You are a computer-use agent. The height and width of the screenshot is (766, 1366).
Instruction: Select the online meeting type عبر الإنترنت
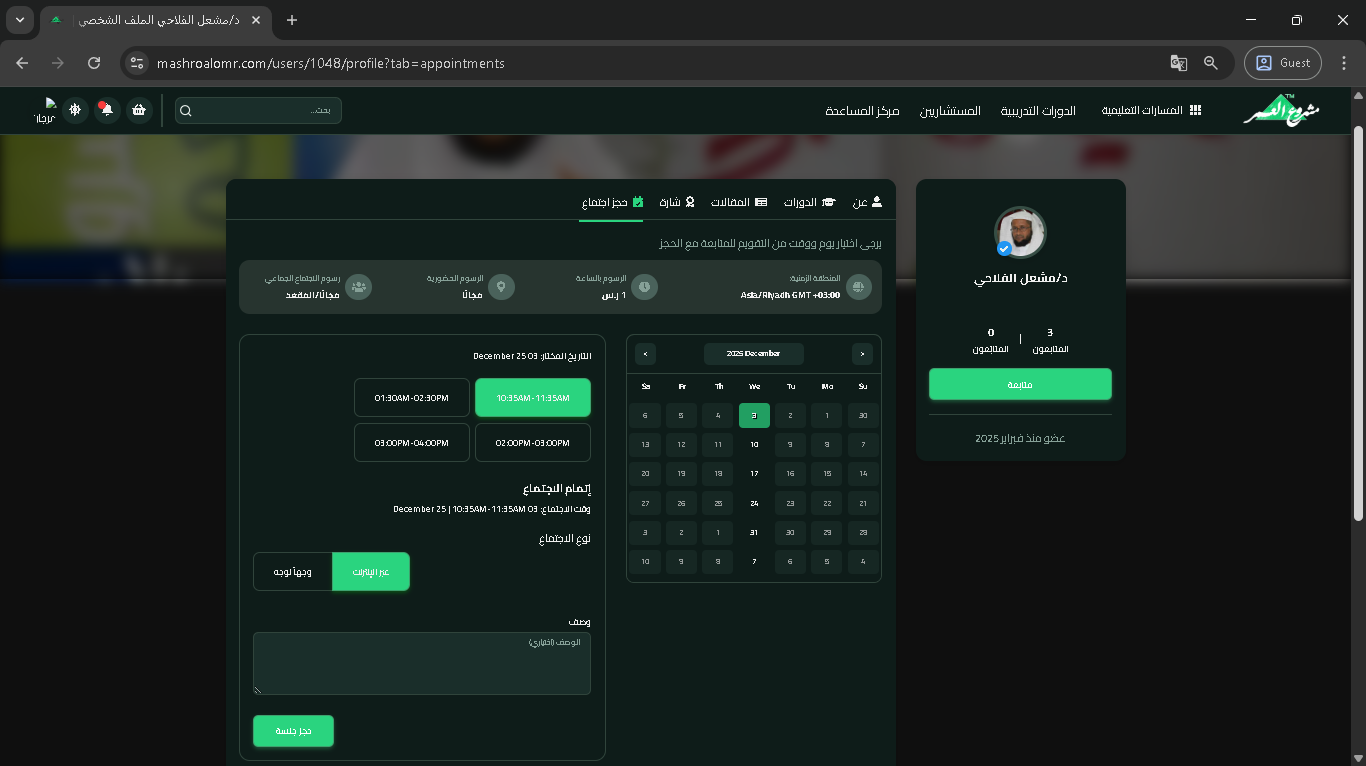coord(371,572)
